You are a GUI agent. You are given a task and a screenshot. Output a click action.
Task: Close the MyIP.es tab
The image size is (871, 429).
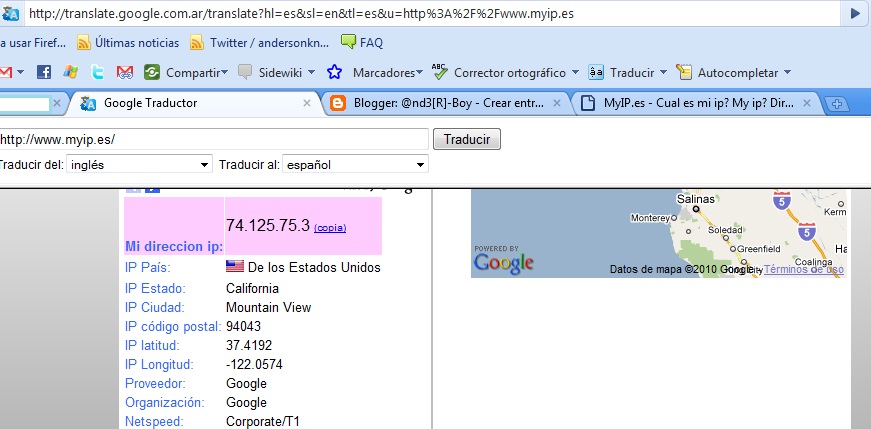[x=807, y=103]
